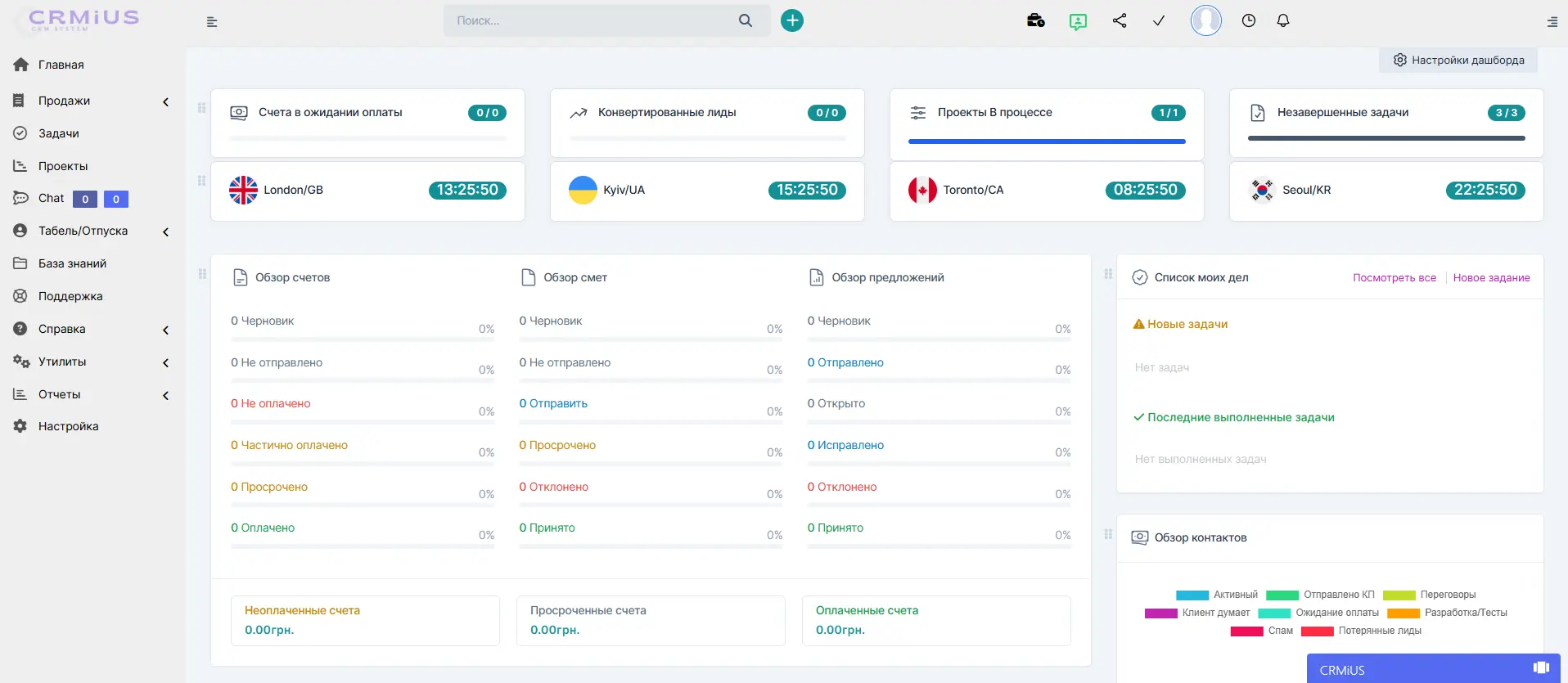1568x683 pixels.
Task: Click the Посмотреть все link
Action: click(1395, 277)
